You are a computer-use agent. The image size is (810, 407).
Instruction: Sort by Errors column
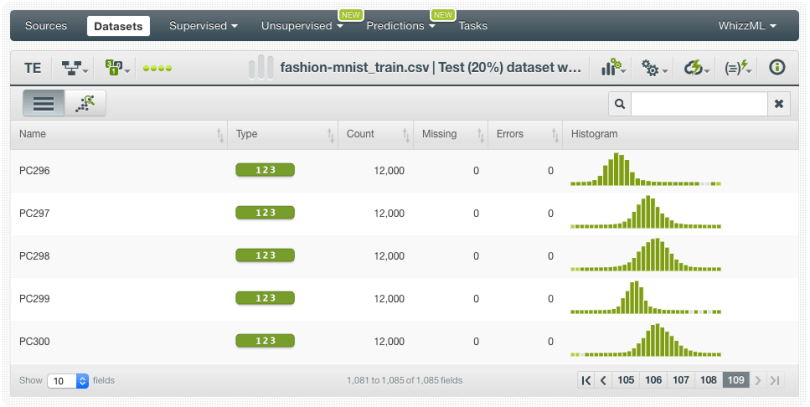[x=525, y=134]
